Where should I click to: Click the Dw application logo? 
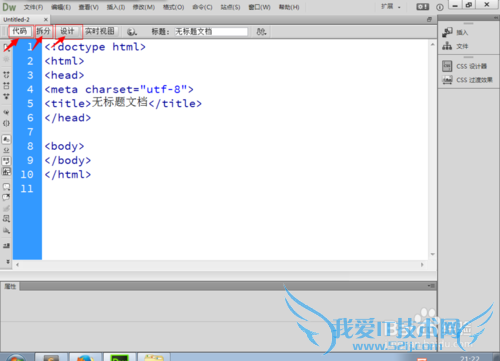tap(9, 7)
